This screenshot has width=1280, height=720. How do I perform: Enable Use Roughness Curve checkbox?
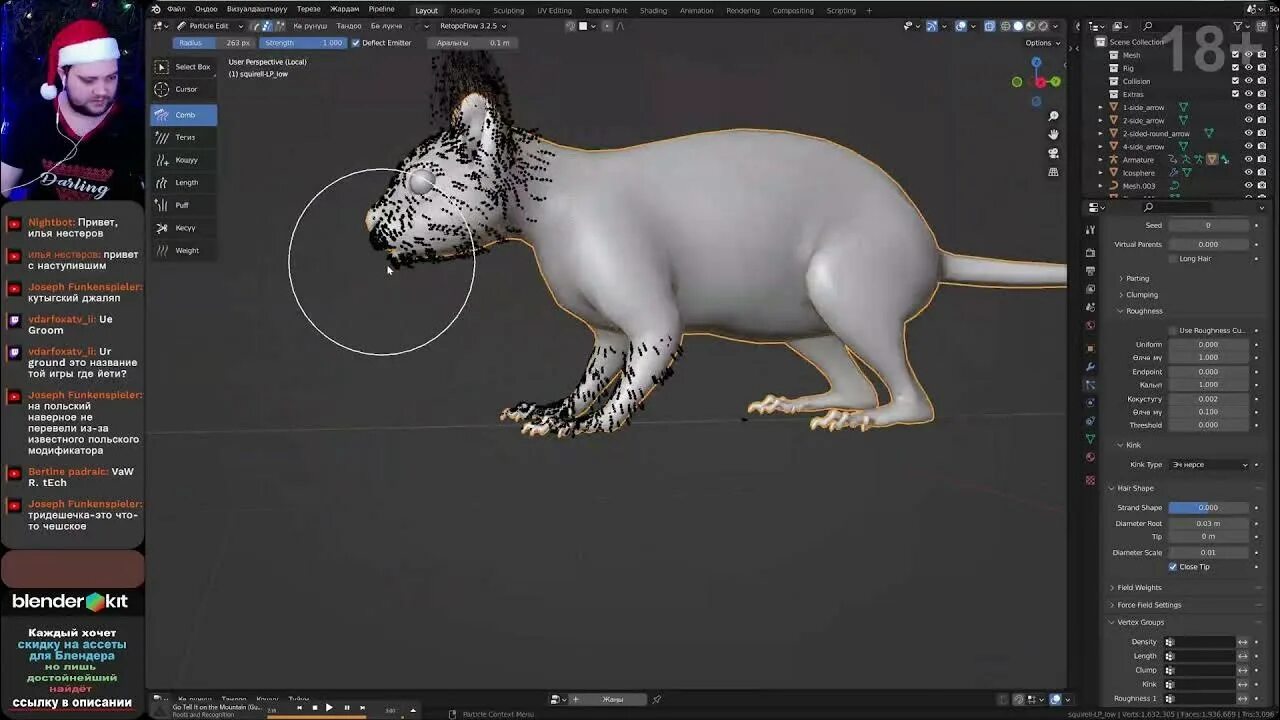point(1173,331)
